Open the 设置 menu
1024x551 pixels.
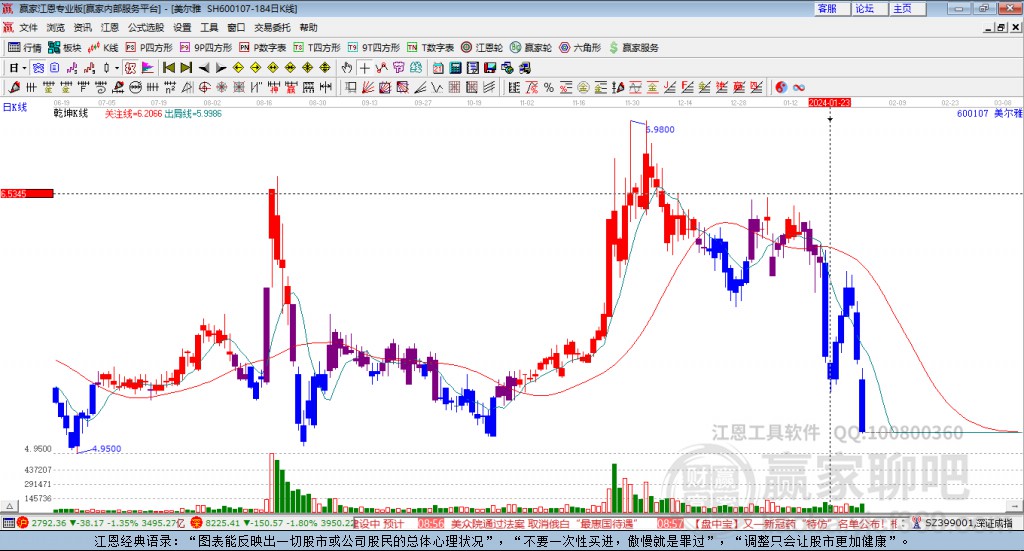tap(182, 27)
